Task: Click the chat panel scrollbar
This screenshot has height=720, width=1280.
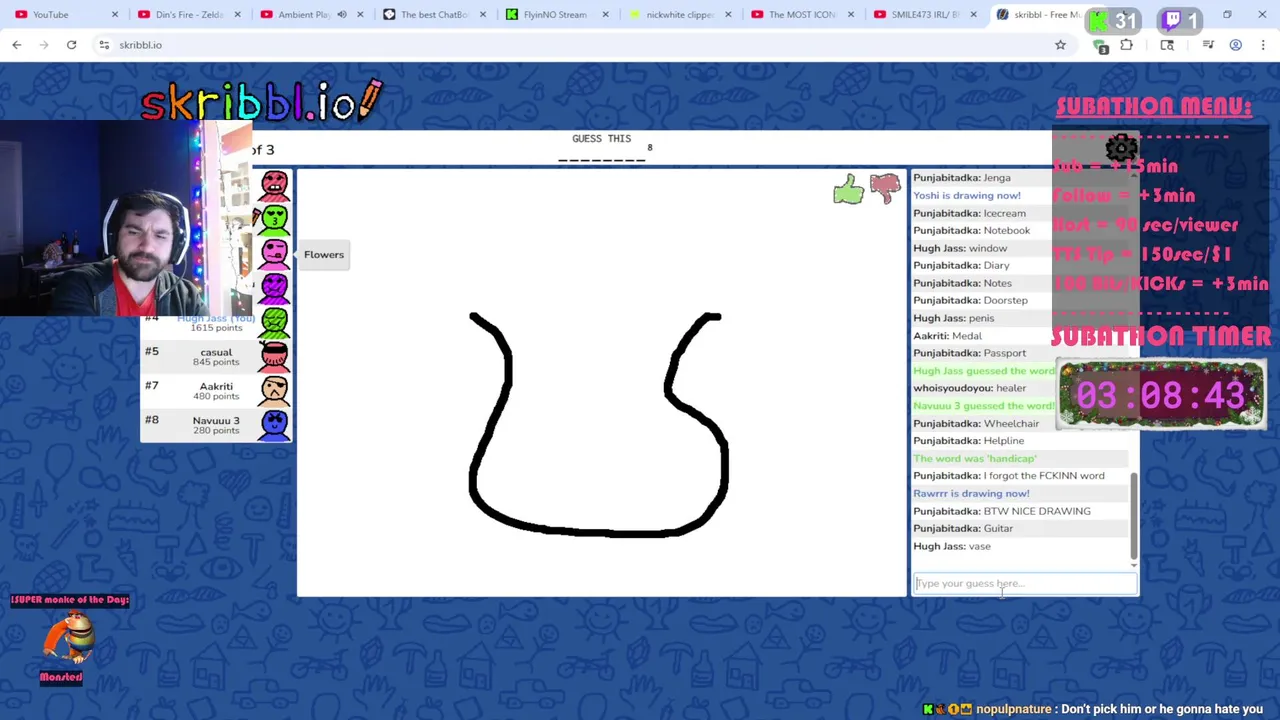Action: click(x=1133, y=515)
